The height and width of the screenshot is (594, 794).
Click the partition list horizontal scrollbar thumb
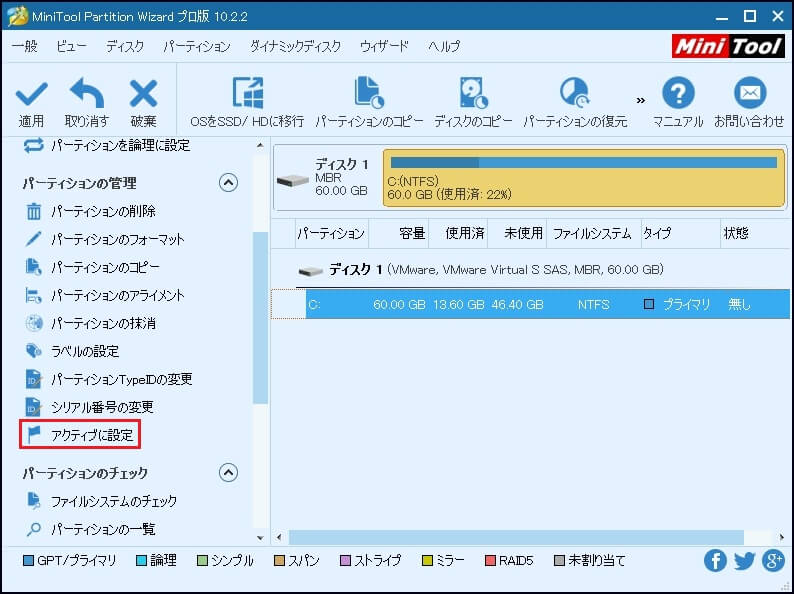click(516, 537)
